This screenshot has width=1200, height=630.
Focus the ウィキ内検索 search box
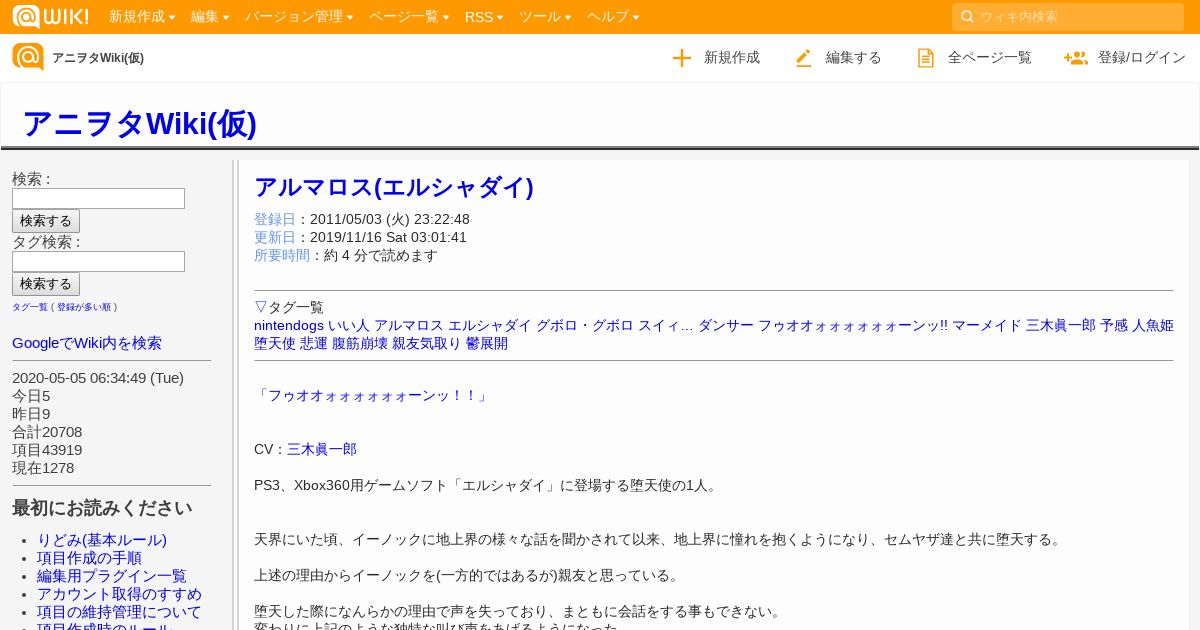[x=1068, y=17]
